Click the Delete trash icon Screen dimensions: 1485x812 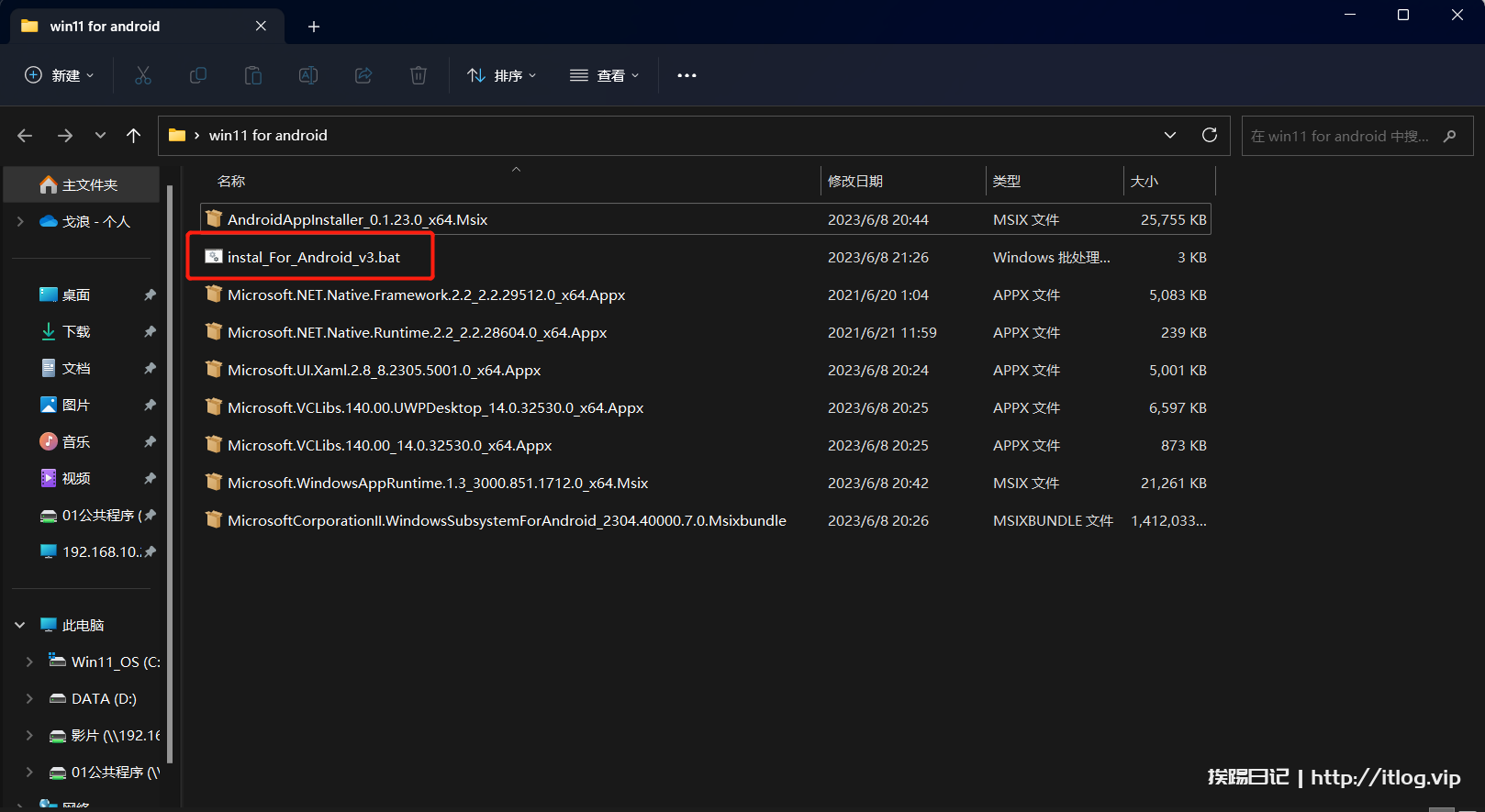(419, 75)
